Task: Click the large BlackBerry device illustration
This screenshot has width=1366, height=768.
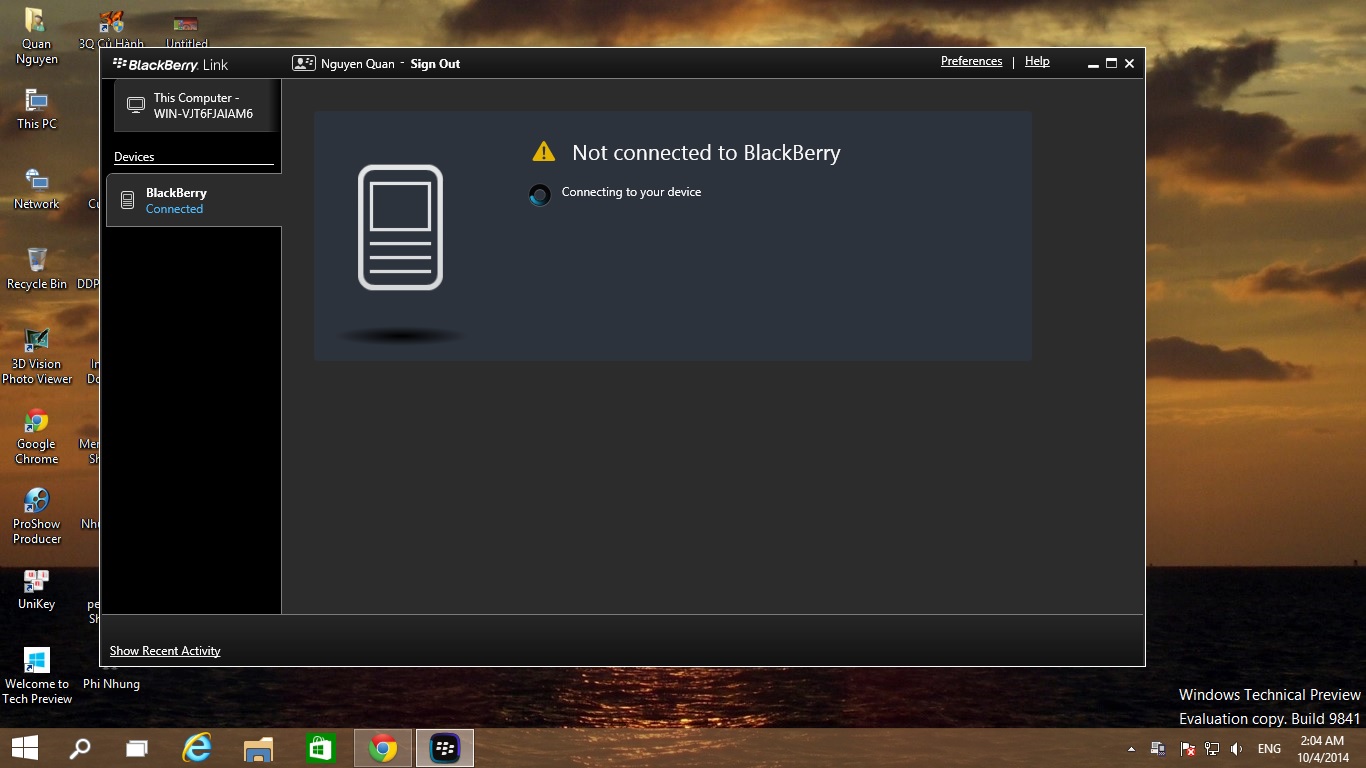Action: (400, 228)
